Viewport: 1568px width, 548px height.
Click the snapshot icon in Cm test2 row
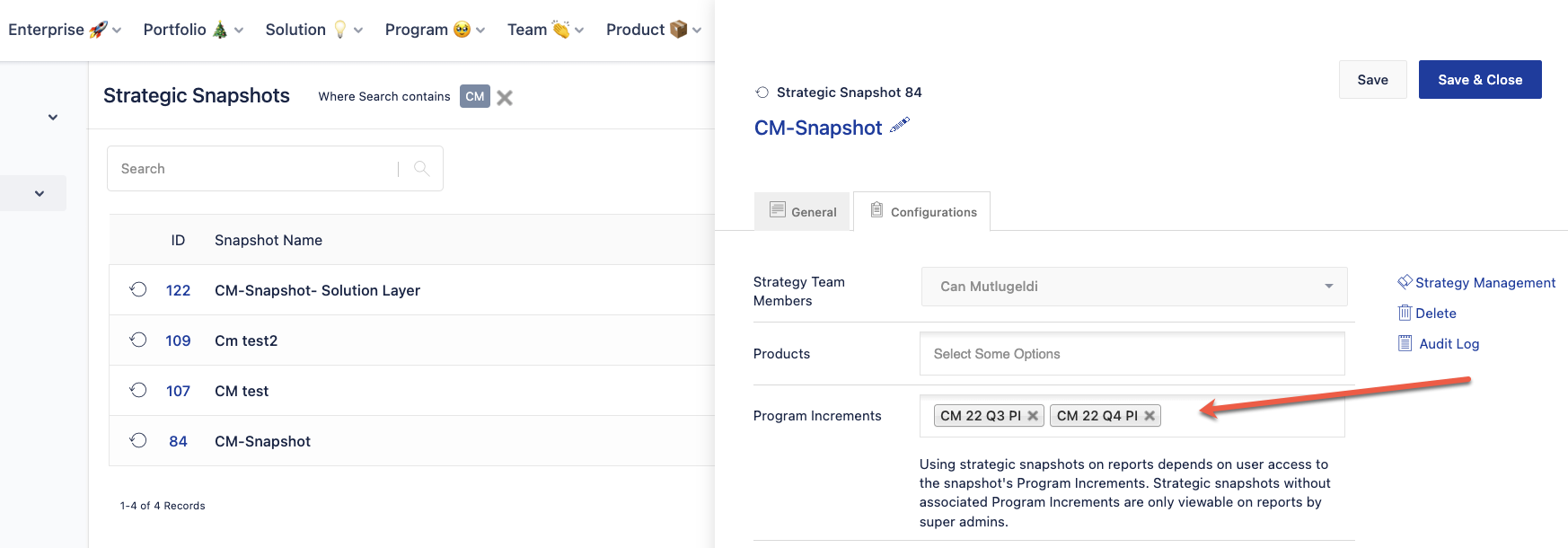tap(138, 340)
